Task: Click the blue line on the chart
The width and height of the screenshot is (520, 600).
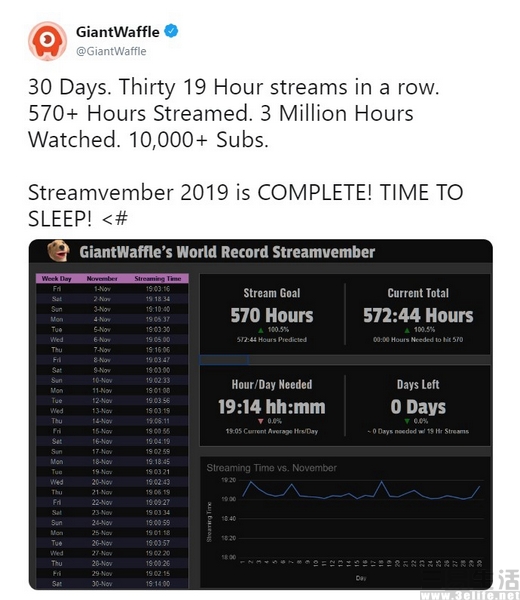Action: [x=362, y=491]
